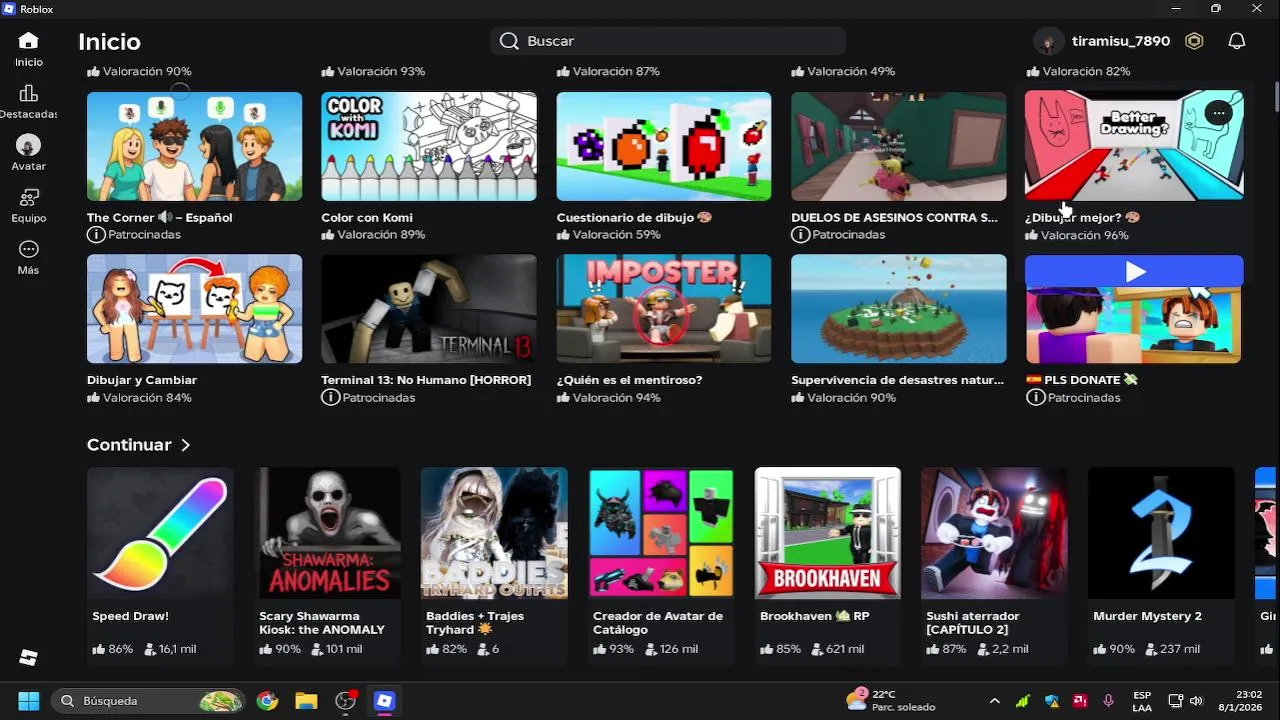Click the magnifier icon in search bar

point(509,41)
